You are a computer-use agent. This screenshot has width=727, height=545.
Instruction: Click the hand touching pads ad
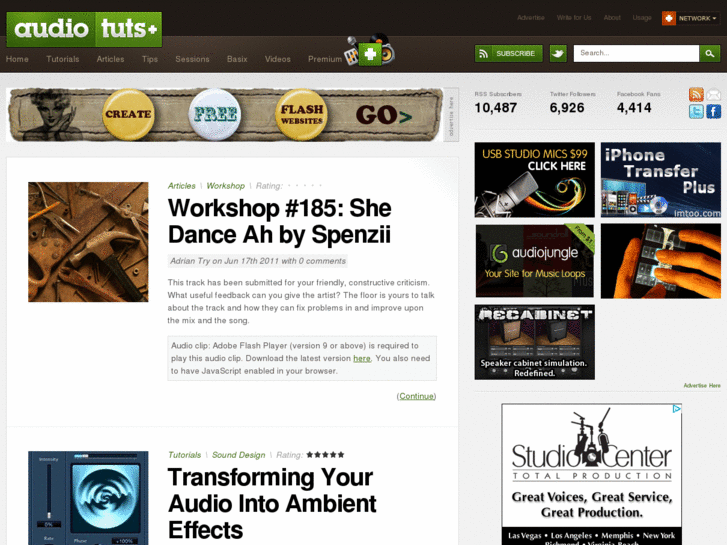tap(661, 261)
